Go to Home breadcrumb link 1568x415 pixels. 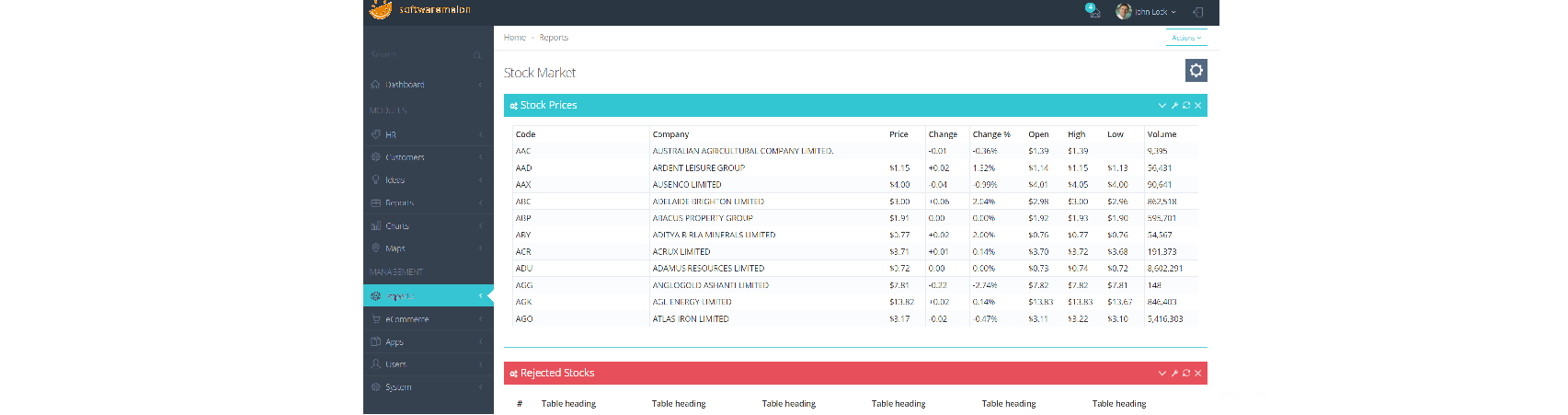[x=515, y=38]
